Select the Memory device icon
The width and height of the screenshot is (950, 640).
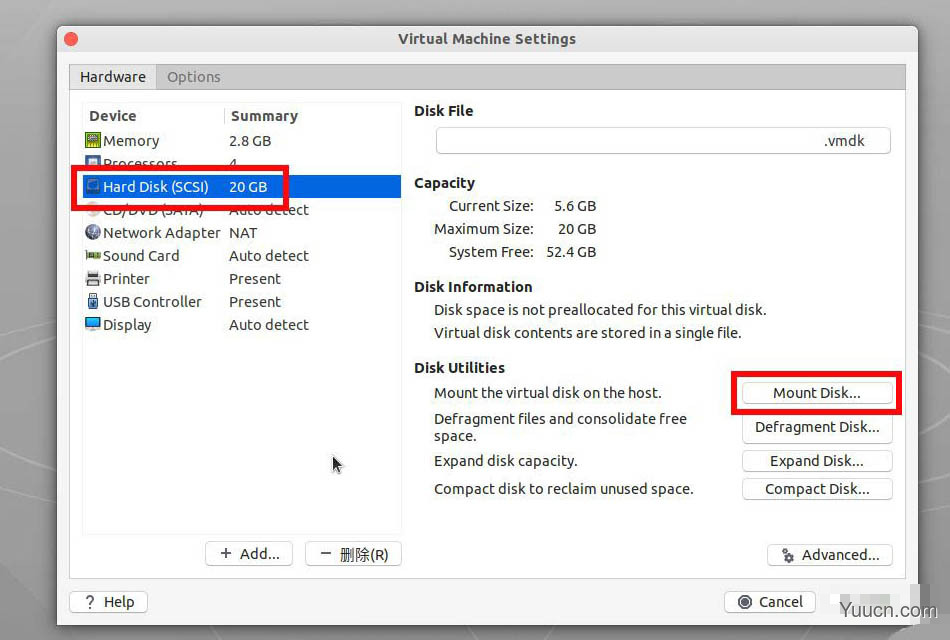[93, 141]
